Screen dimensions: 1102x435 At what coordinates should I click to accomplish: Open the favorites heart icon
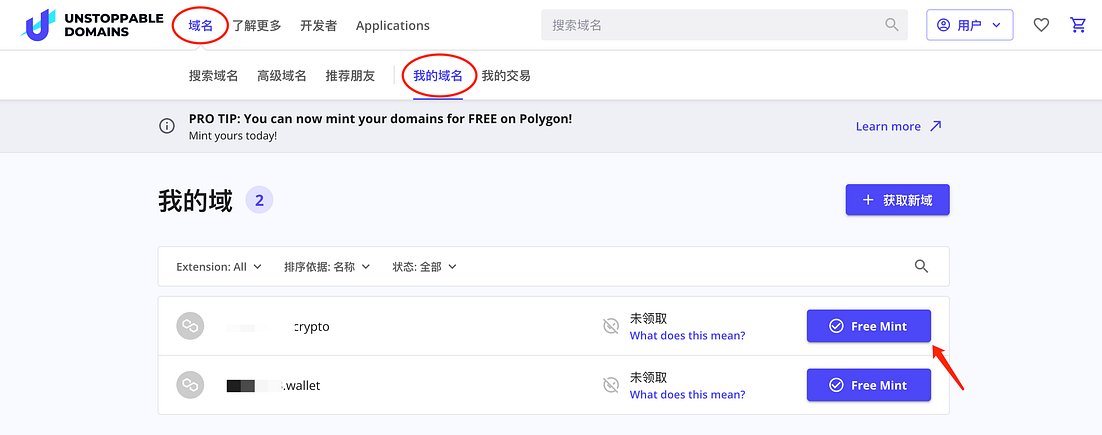pyautogui.click(x=1041, y=25)
